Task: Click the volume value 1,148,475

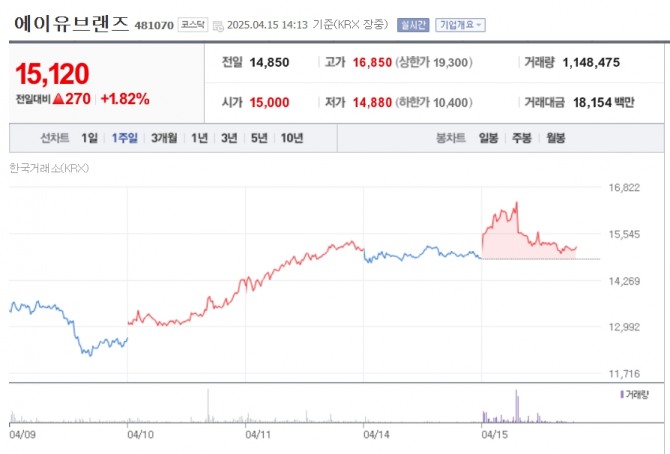Action: click(591, 62)
